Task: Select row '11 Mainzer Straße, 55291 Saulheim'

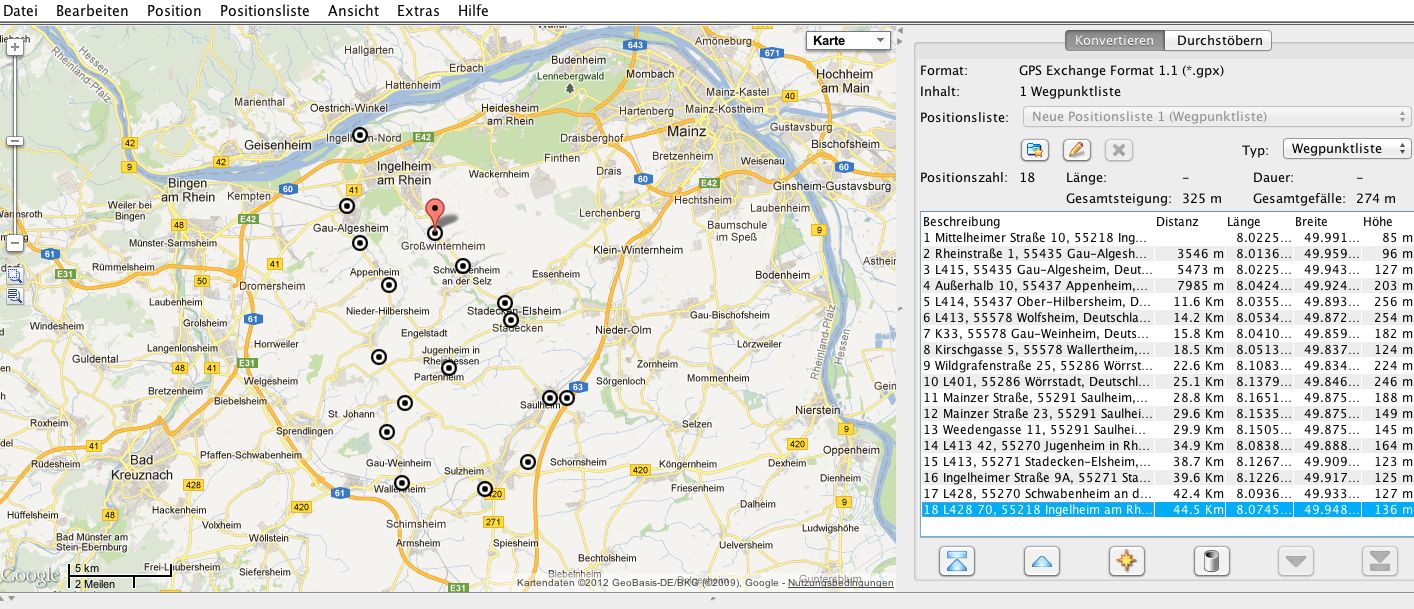Action: coord(1167,398)
